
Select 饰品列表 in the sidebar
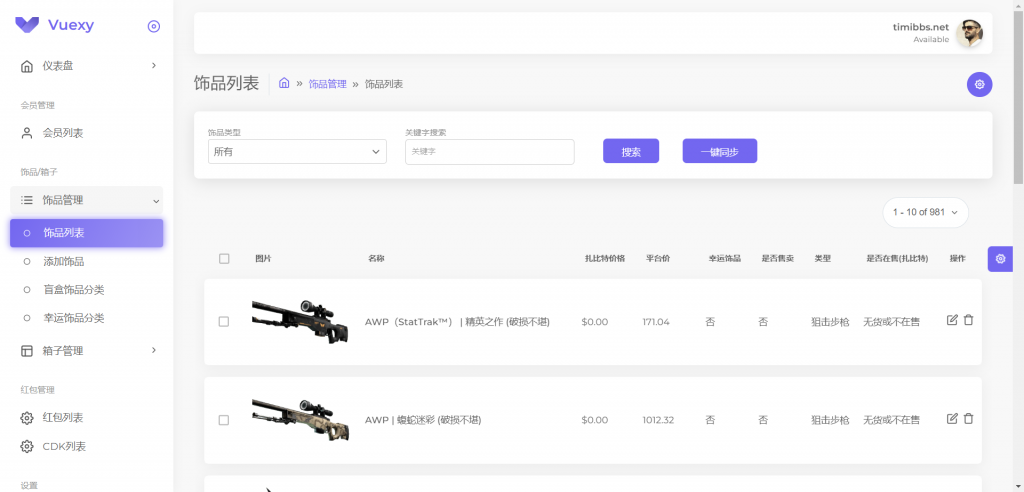pos(87,233)
